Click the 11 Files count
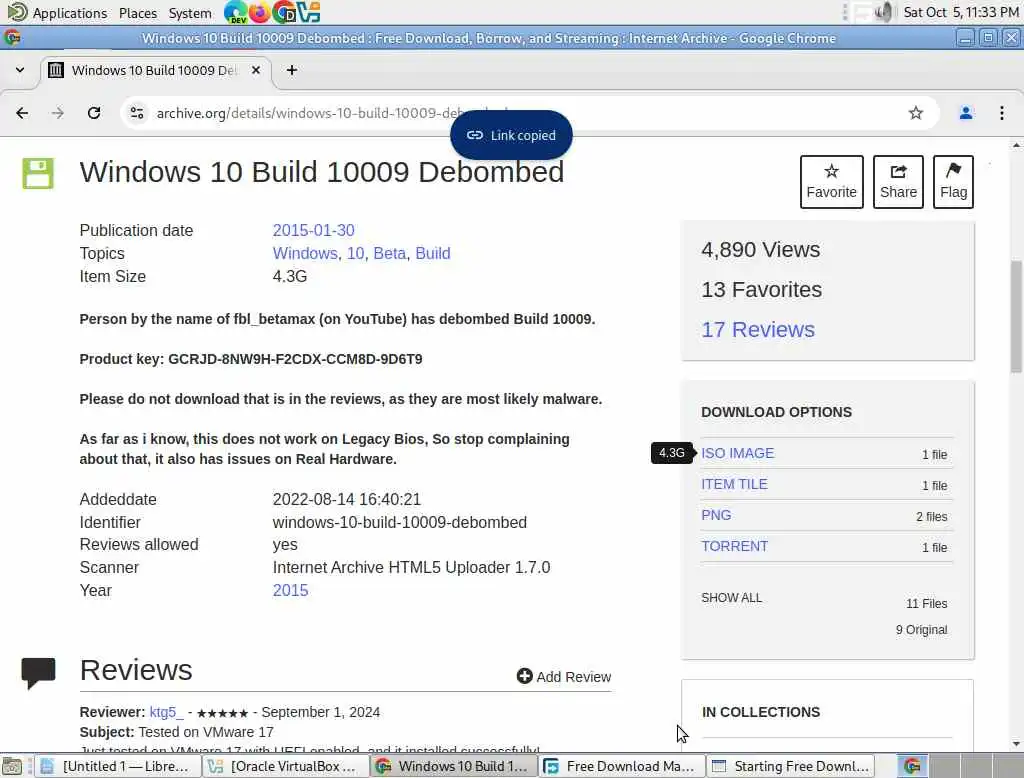Screen dimensions: 1024x778 (x=926, y=604)
